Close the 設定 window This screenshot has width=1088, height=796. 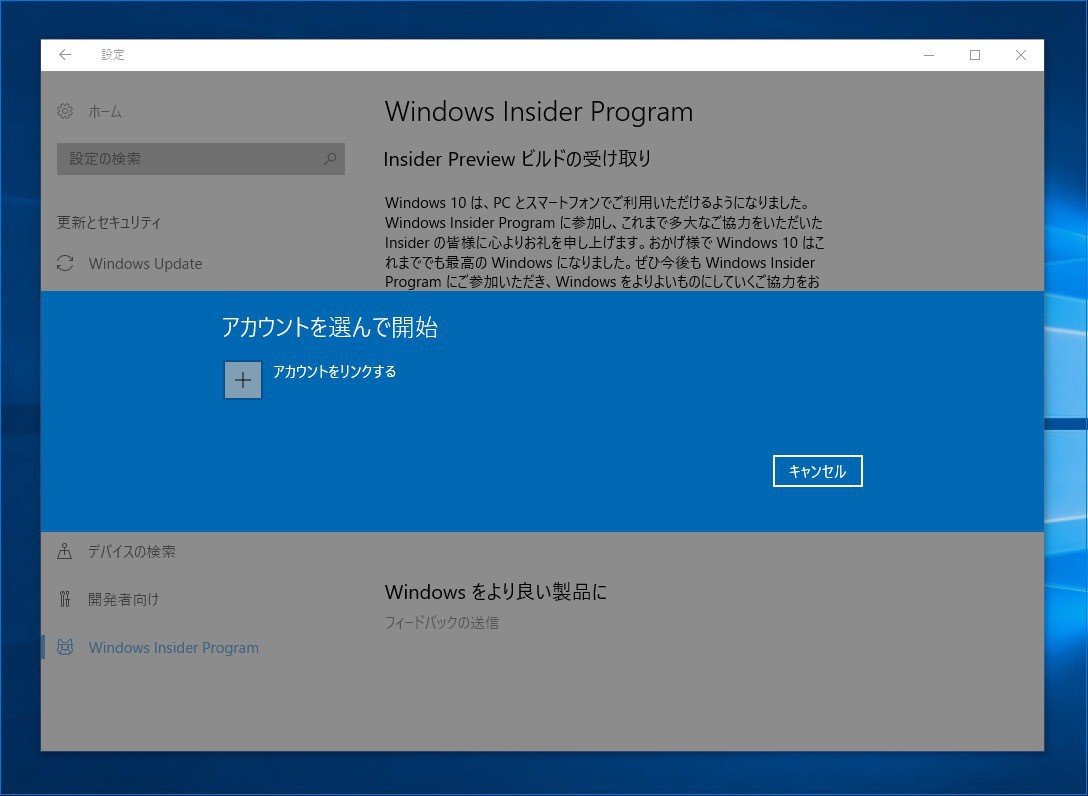1020,55
